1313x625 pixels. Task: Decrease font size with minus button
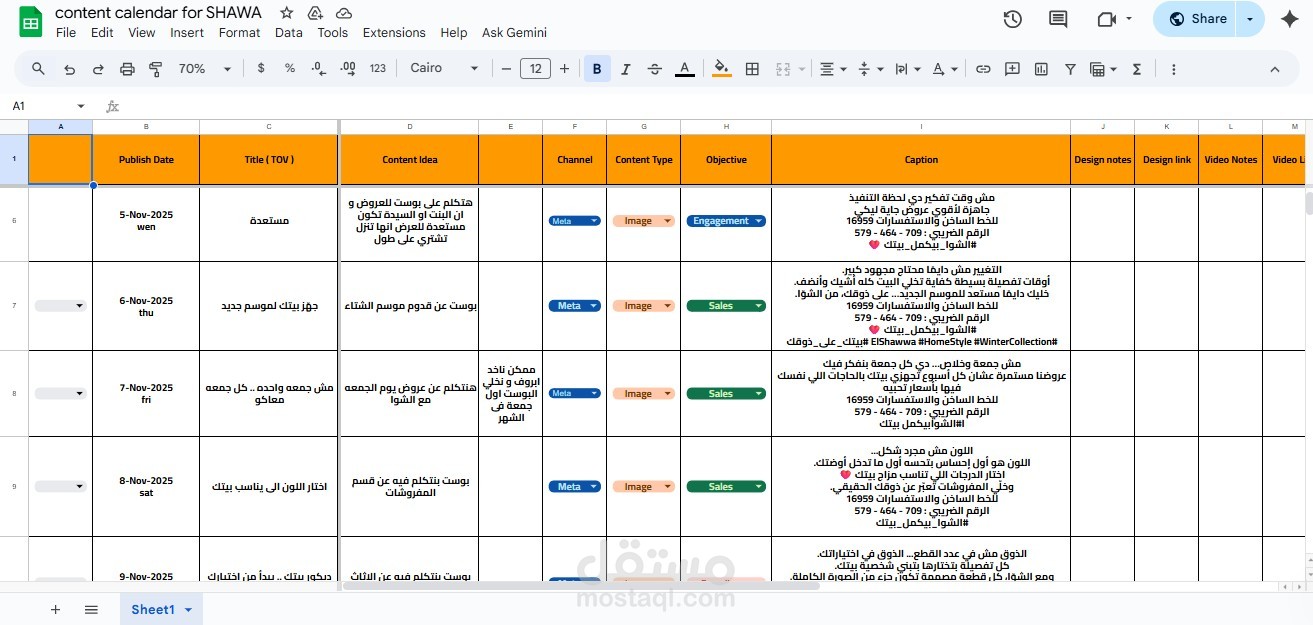[x=506, y=69]
